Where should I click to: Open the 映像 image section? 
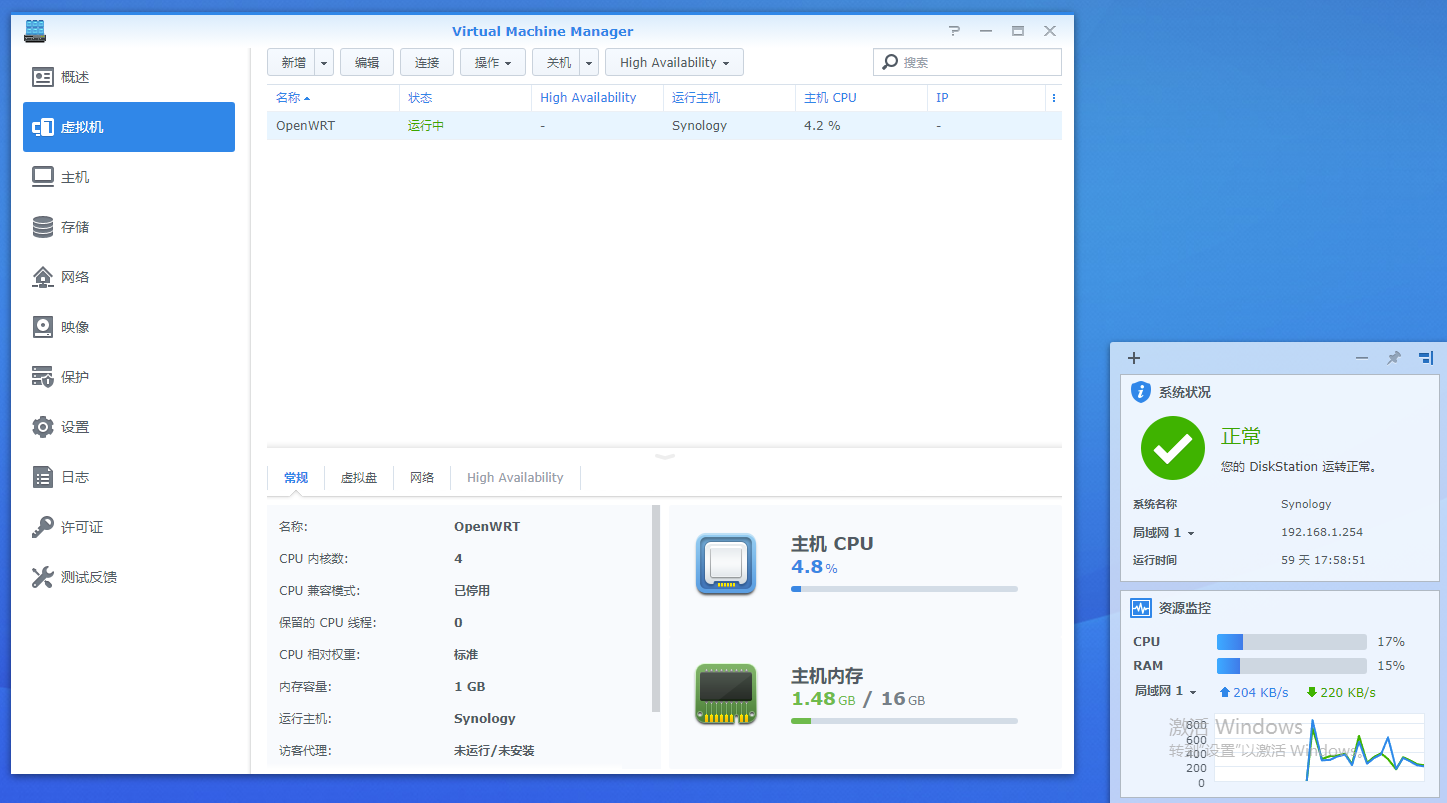coord(129,327)
